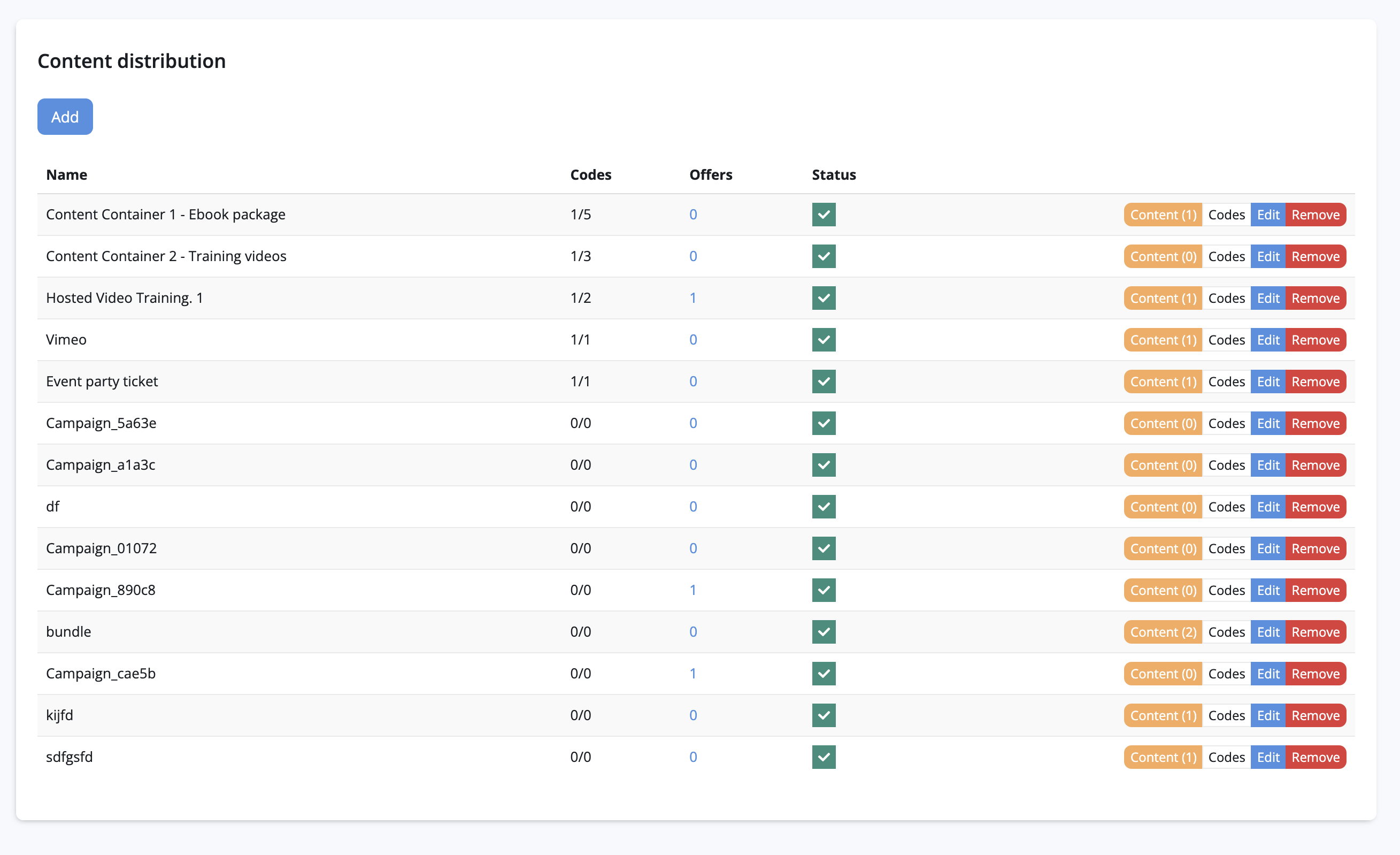Edit Event party ticket container
This screenshot has height=855, width=1400.
pyautogui.click(x=1267, y=381)
